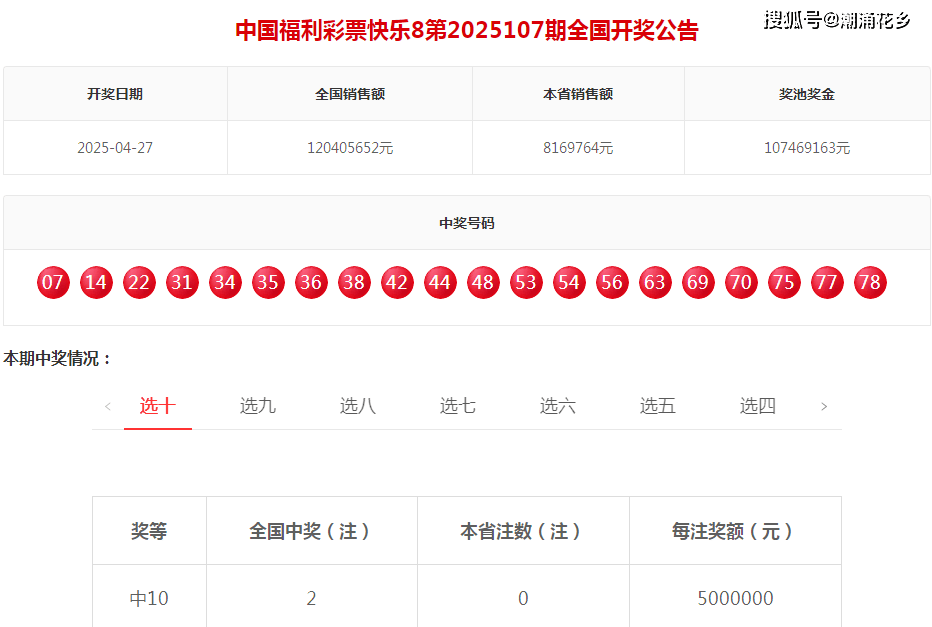Click the 中10 prize tier cell
This screenshot has width=932, height=627.
[149, 598]
